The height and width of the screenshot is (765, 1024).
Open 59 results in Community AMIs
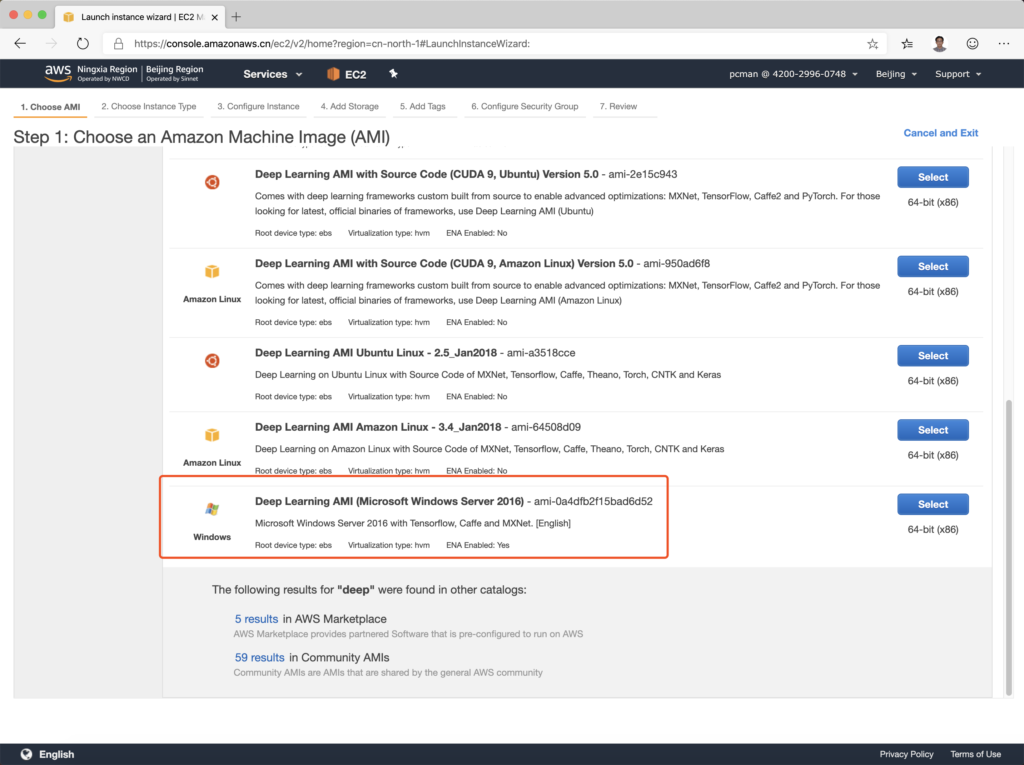(259, 657)
